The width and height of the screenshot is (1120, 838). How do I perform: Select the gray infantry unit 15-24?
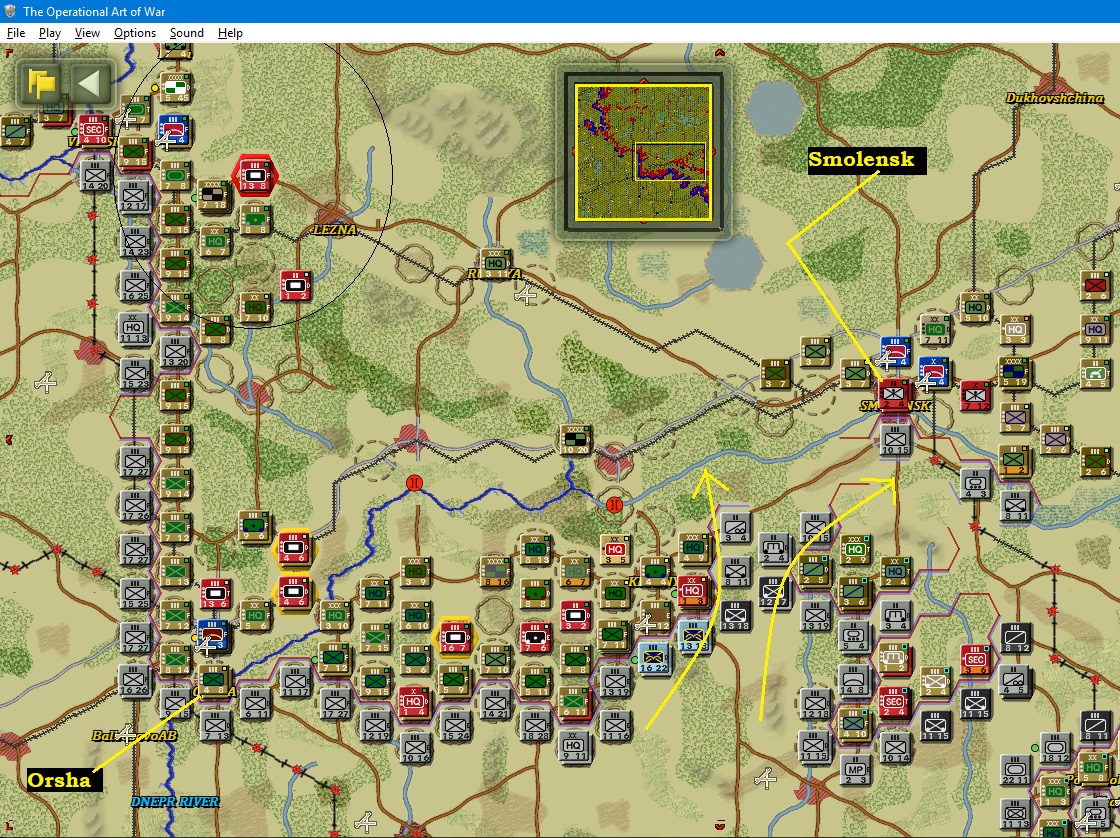pos(456,724)
